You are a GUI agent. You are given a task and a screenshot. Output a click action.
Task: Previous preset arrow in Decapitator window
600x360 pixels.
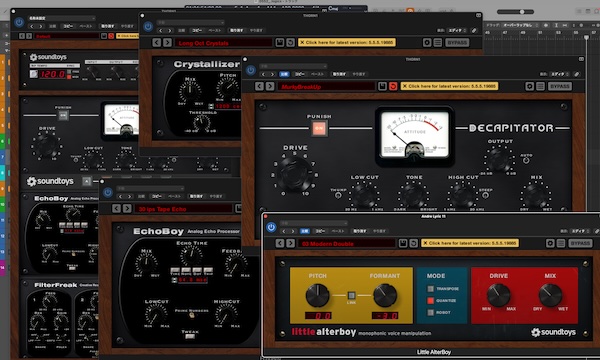[259, 86]
